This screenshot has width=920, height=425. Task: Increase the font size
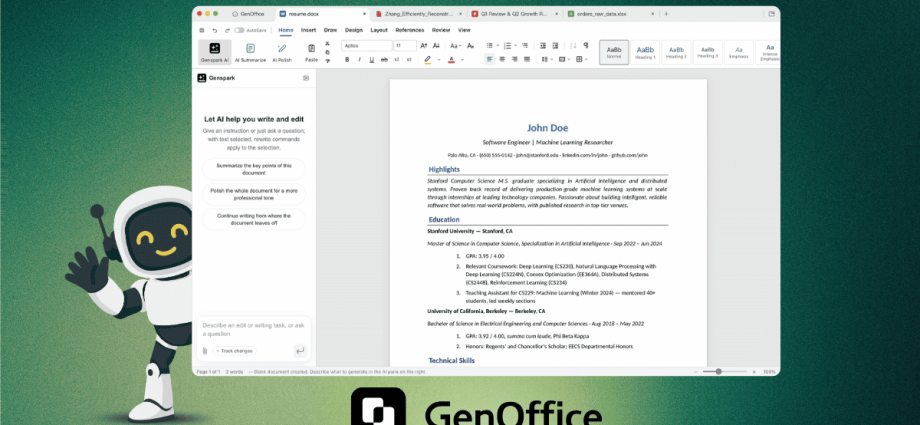424,45
